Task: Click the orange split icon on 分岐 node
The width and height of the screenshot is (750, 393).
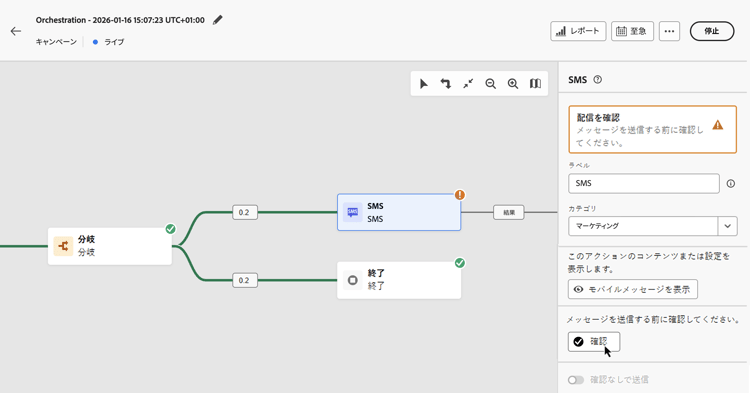Action: [x=63, y=246]
